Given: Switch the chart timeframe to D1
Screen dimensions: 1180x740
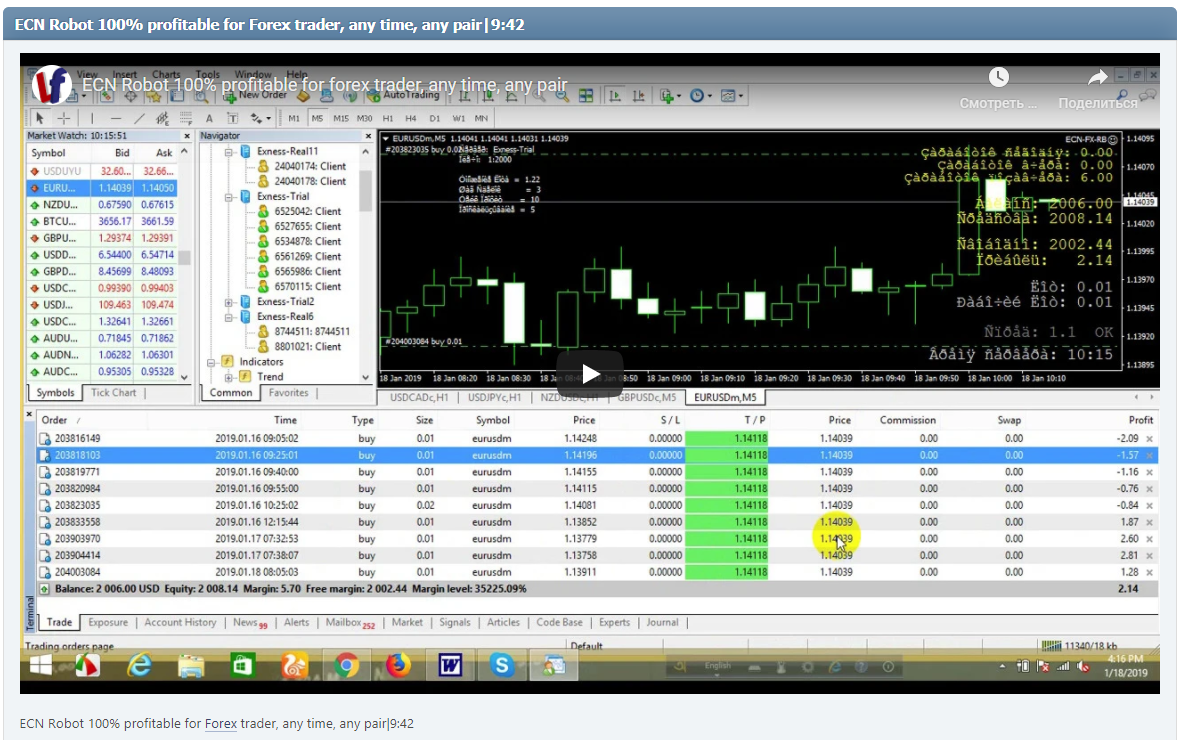Looking at the screenshot, I should [434, 118].
